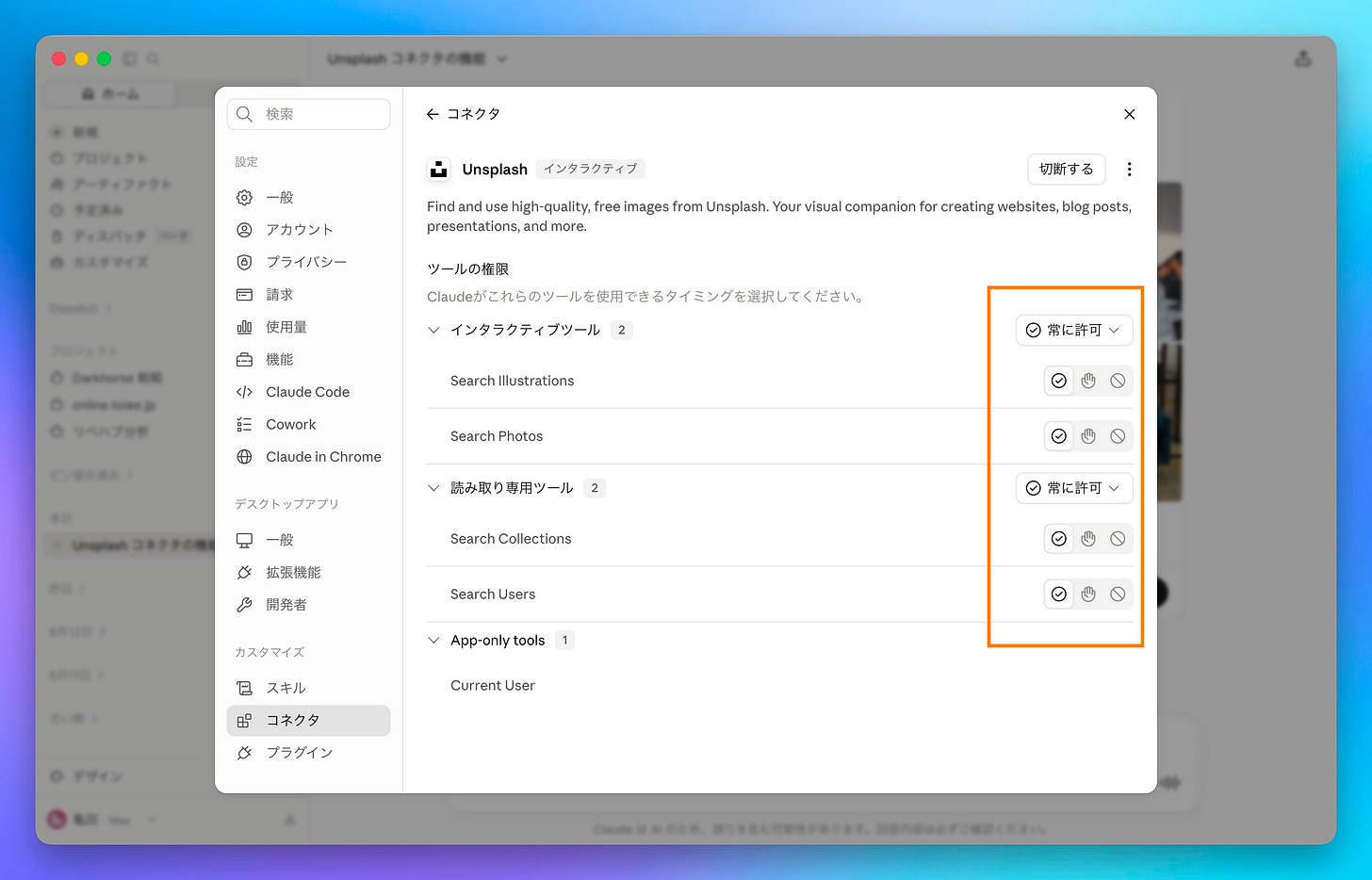Click the Cowork checklist icon
Viewport: 1372px width, 880px height.
coord(244,425)
